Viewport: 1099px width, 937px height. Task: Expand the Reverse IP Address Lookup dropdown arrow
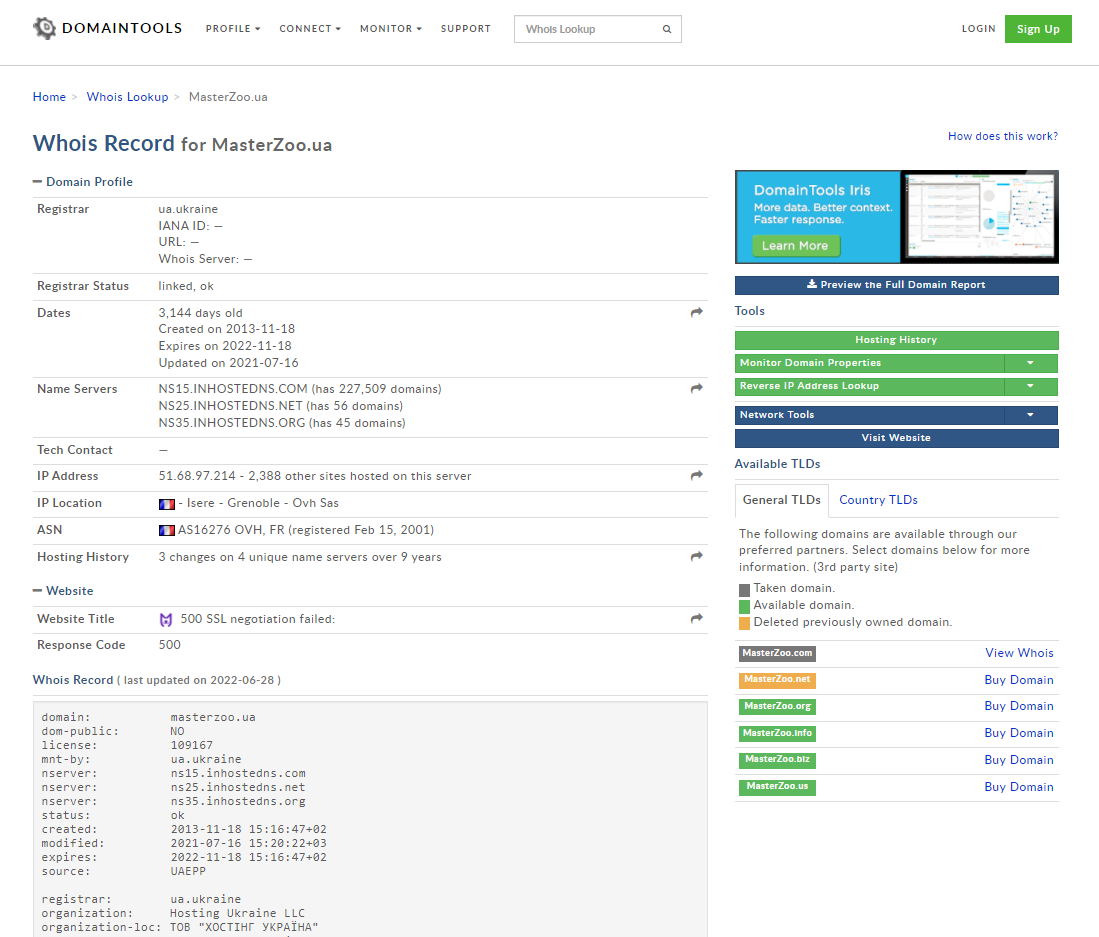pyautogui.click(x=1030, y=386)
